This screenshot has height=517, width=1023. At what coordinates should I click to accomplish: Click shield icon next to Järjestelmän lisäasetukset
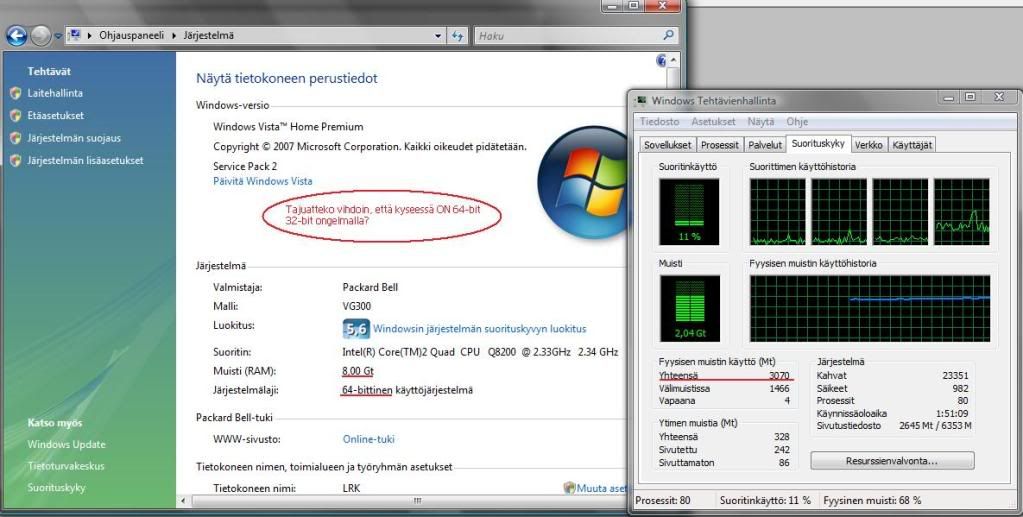(x=16, y=161)
